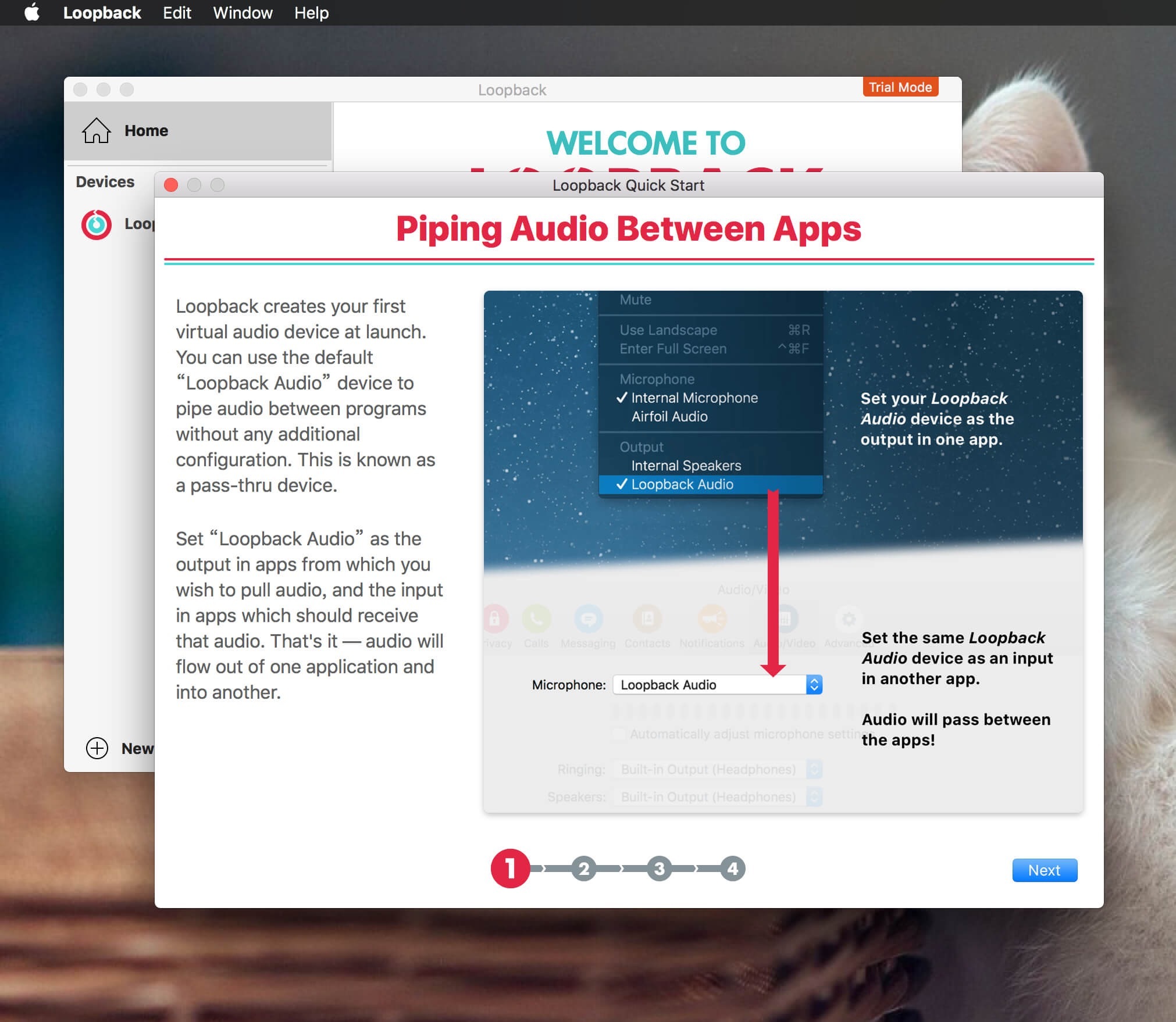The image size is (1176, 1022).
Task: Jump to step 2 circle
Action: pos(584,869)
